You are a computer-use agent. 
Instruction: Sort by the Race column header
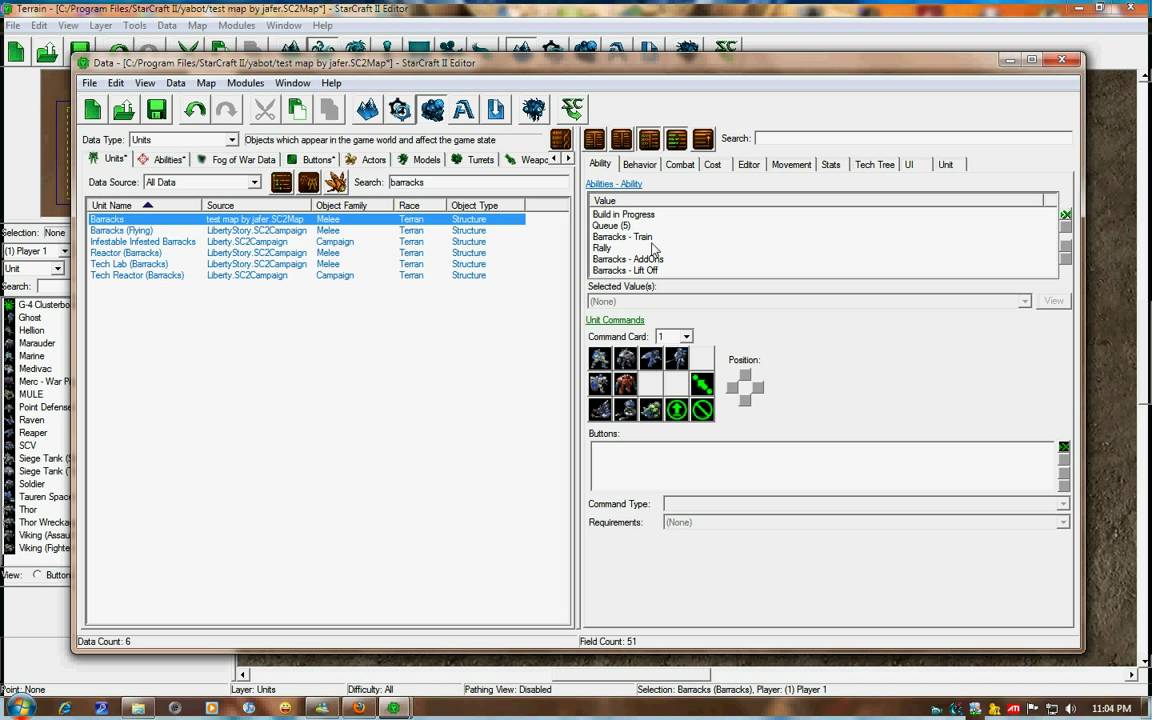pos(420,205)
